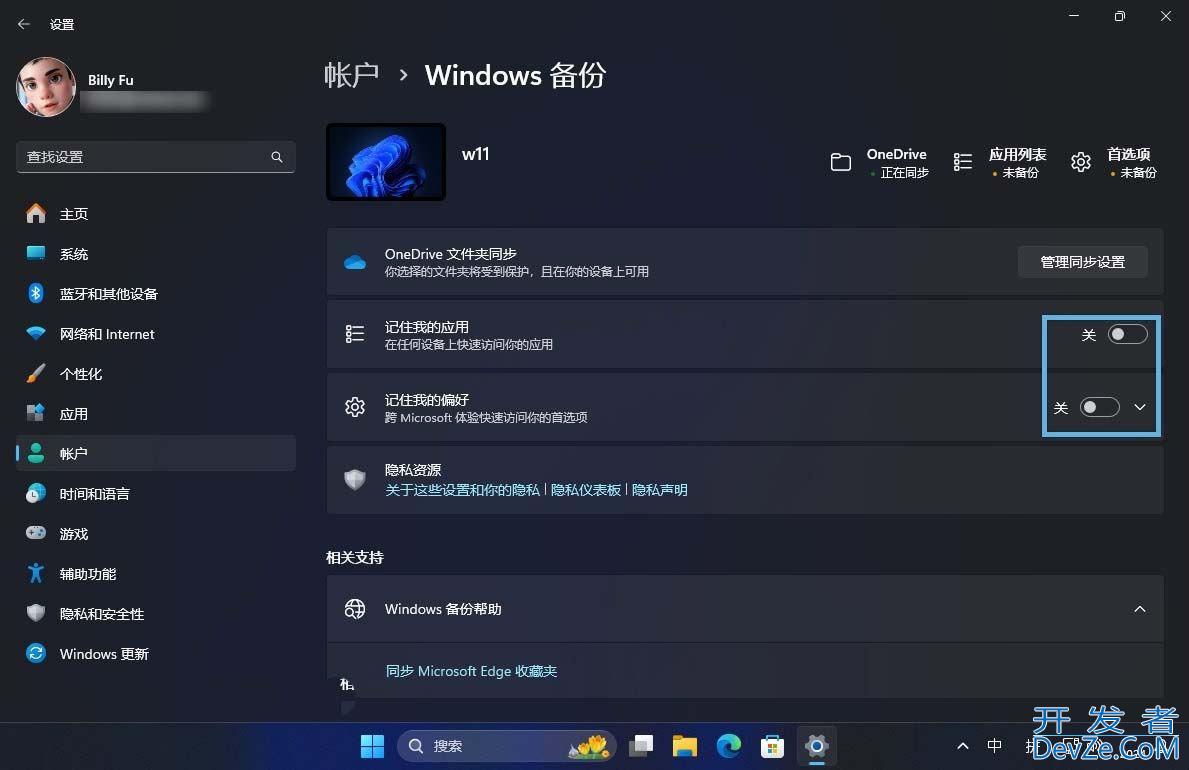Open 关于这些设置和你的隐私 link
This screenshot has height=770, width=1189.
pos(463,490)
